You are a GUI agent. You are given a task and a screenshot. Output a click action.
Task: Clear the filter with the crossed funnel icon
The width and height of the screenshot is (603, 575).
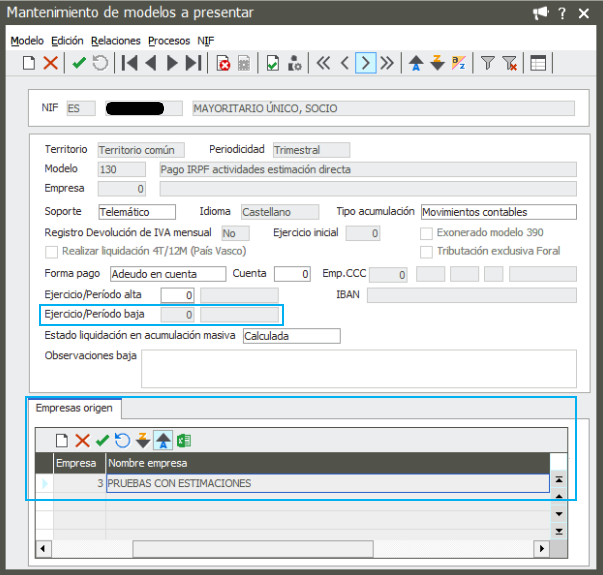point(510,63)
